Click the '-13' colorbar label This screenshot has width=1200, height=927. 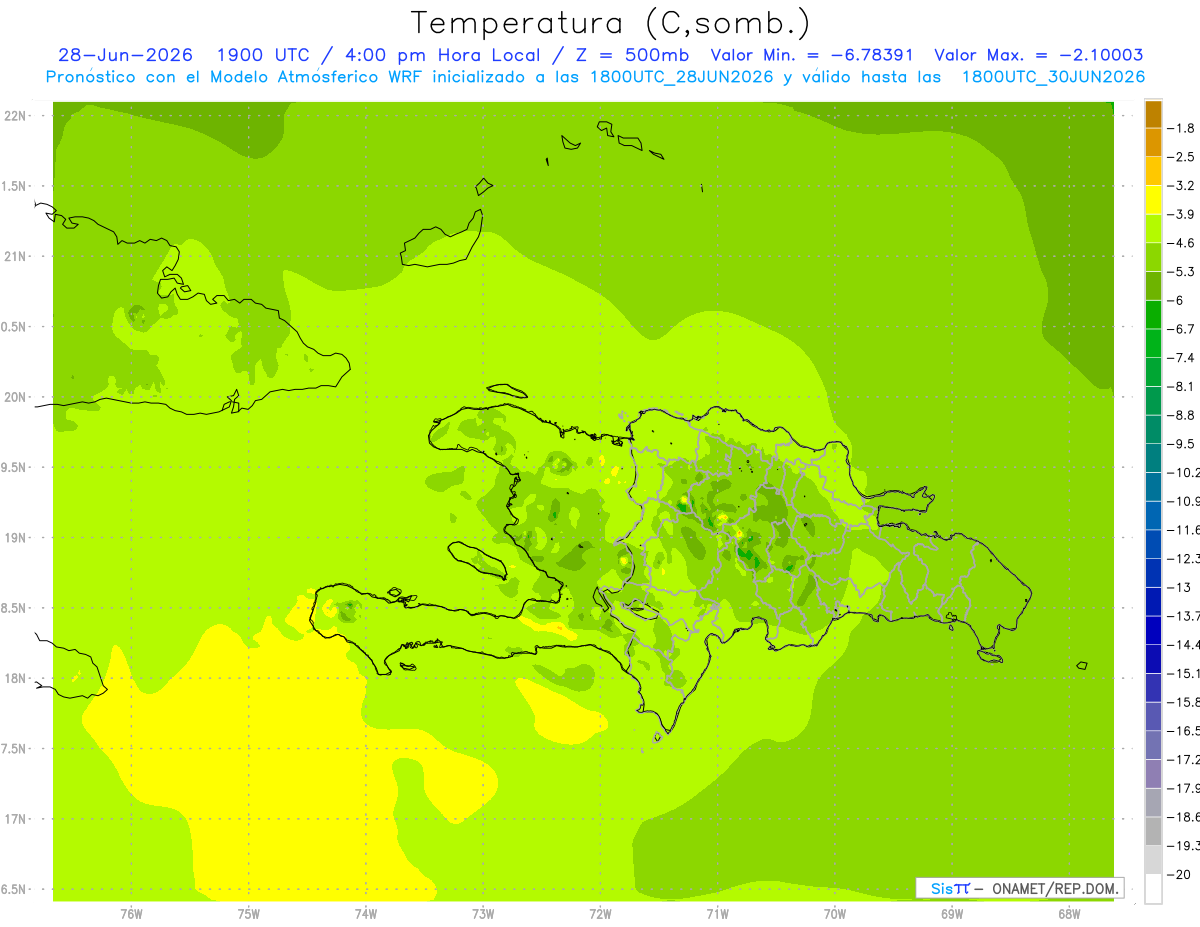1181,587
